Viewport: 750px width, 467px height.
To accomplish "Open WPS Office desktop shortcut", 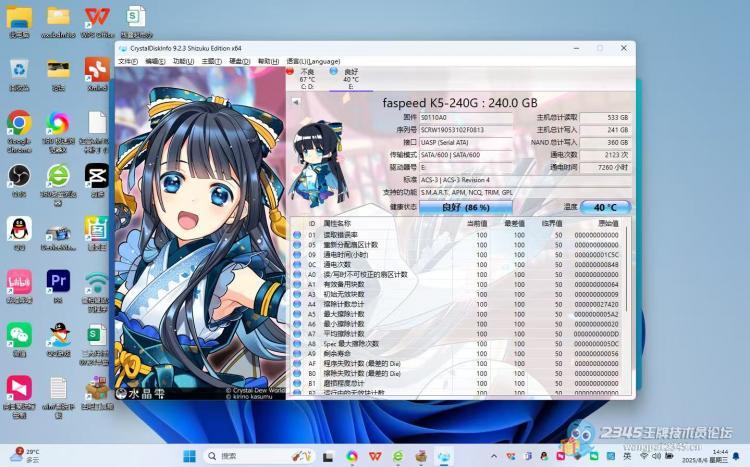I will pos(98,22).
